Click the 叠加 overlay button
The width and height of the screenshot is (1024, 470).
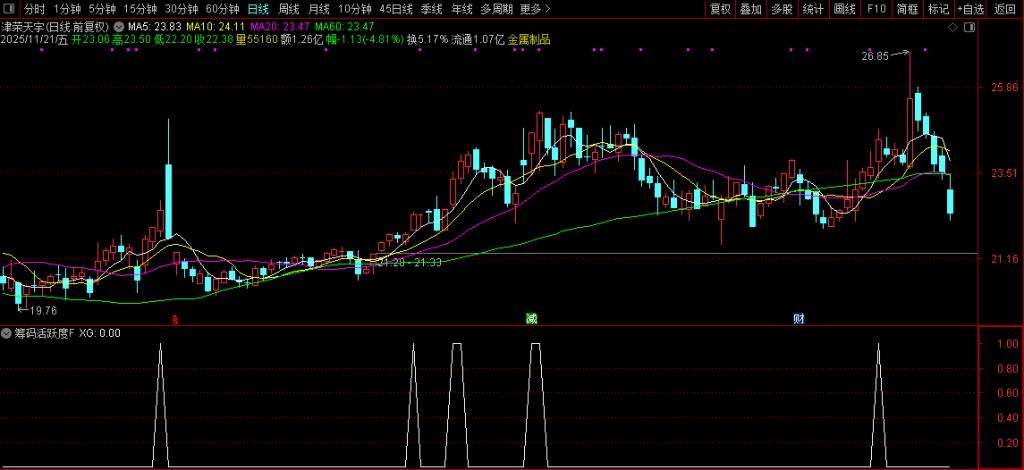751,9
